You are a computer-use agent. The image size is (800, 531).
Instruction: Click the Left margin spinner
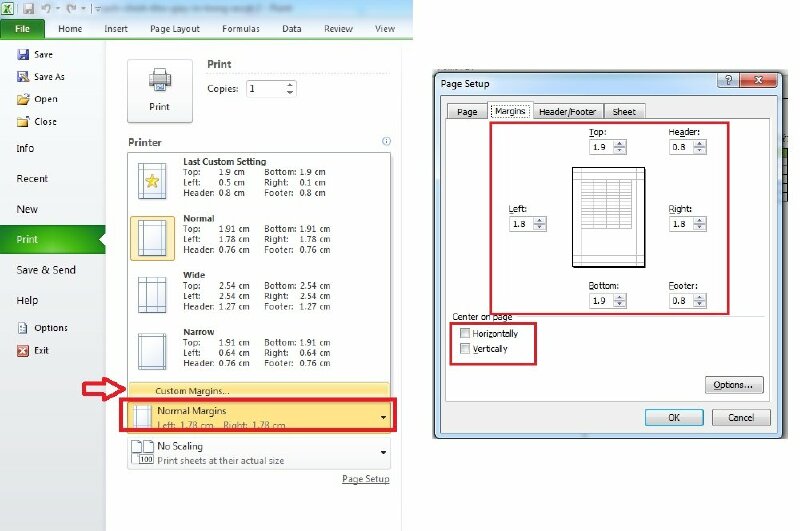(x=540, y=224)
